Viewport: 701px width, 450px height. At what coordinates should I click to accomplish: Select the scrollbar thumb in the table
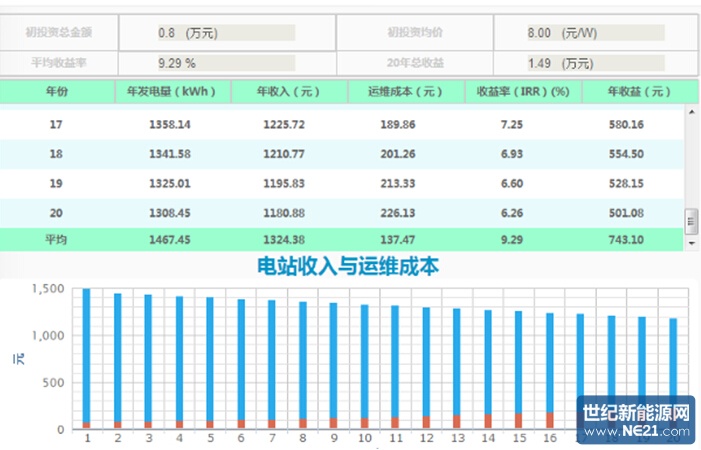691,222
